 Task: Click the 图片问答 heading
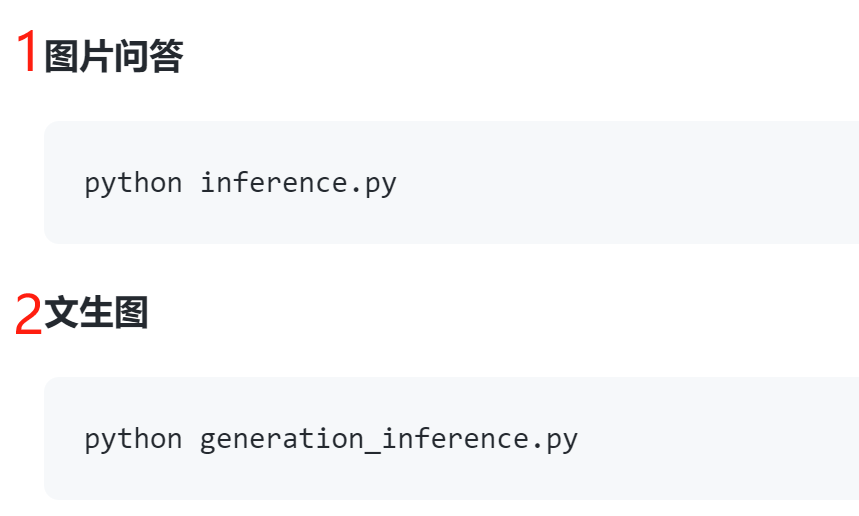[113, 56]
